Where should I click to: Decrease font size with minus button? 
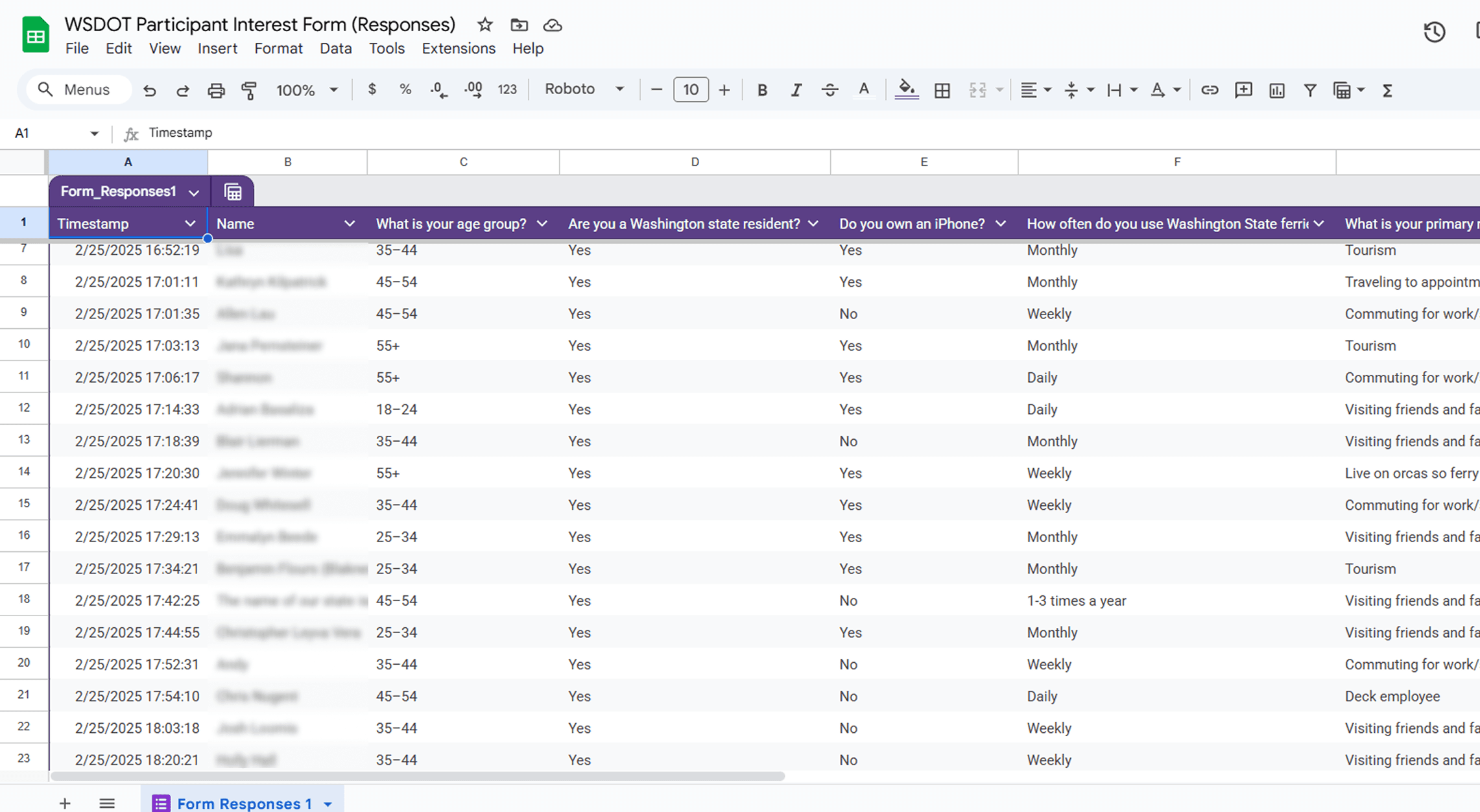pyautogui.click(x=656, y=90)
